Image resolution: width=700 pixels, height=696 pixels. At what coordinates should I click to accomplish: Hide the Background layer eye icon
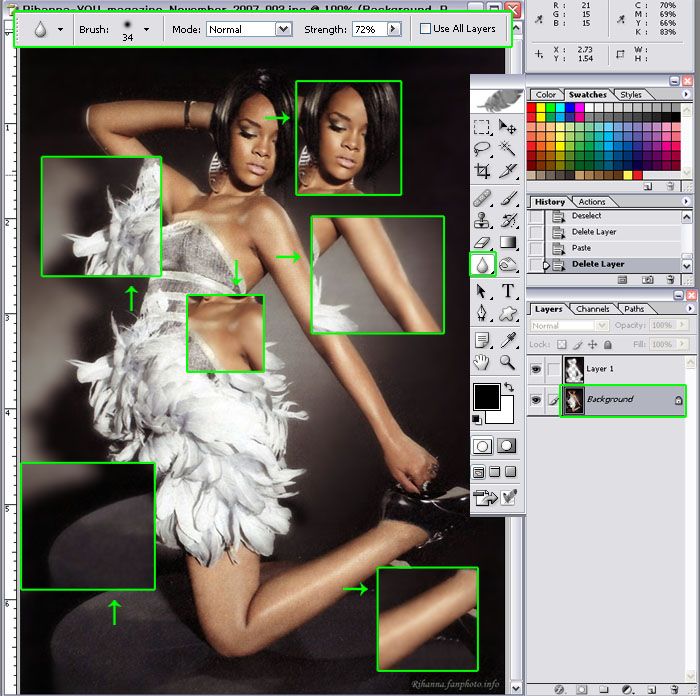[x=536, y=400]
